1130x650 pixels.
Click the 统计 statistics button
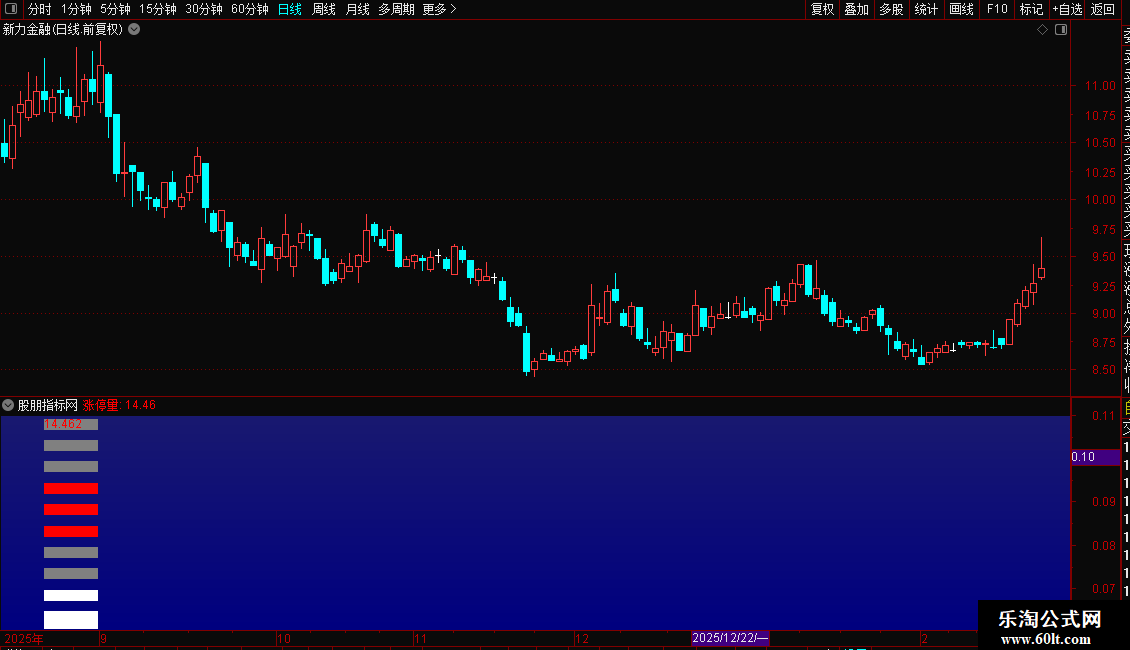point(926,9)
